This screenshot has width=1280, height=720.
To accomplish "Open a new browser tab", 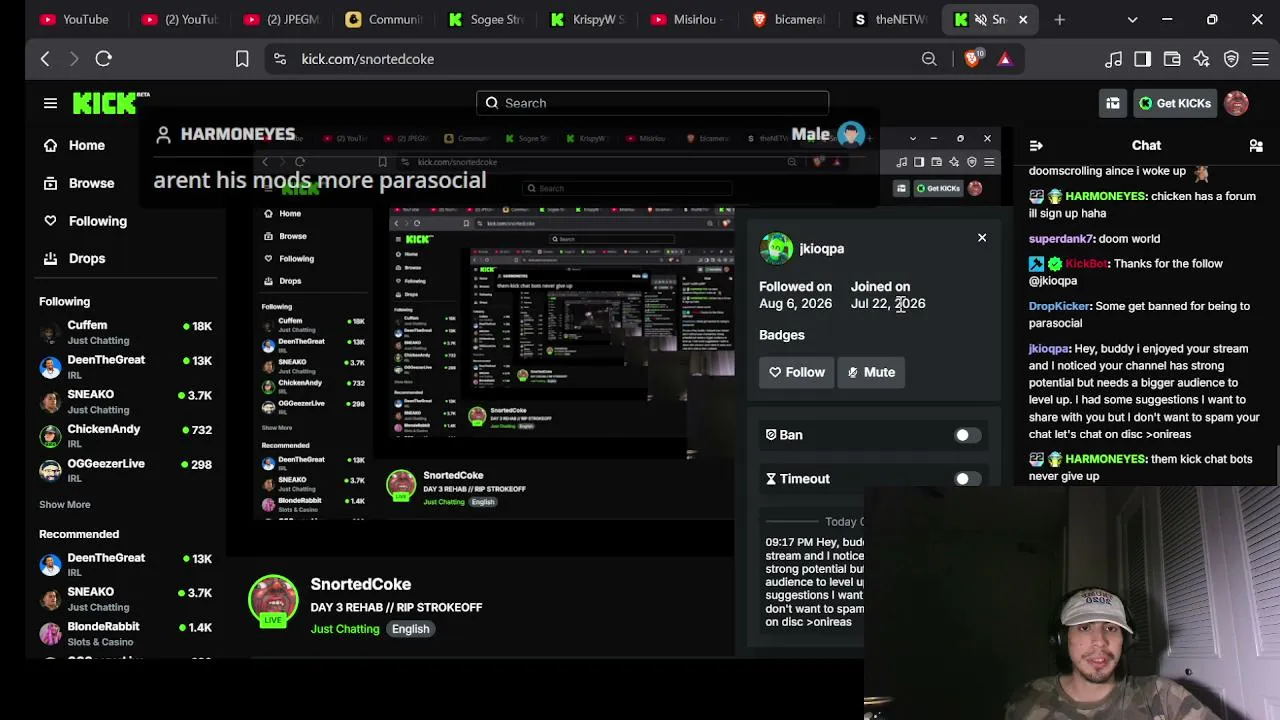I will [1059, 19].
